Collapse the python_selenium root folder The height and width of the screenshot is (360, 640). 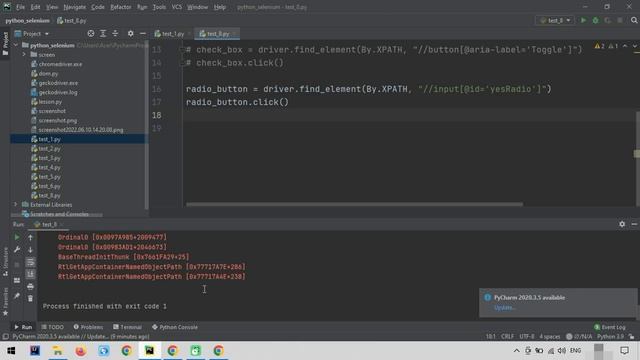(x=16, y=45)
